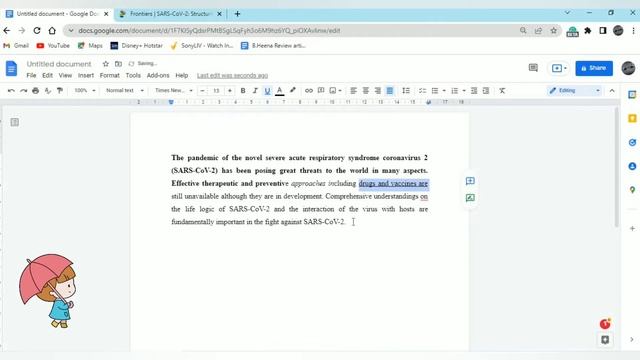The height and width of the screenshot is (360, 640).
Task: Open the highlight color picker
Action: [x=292, y=91]
